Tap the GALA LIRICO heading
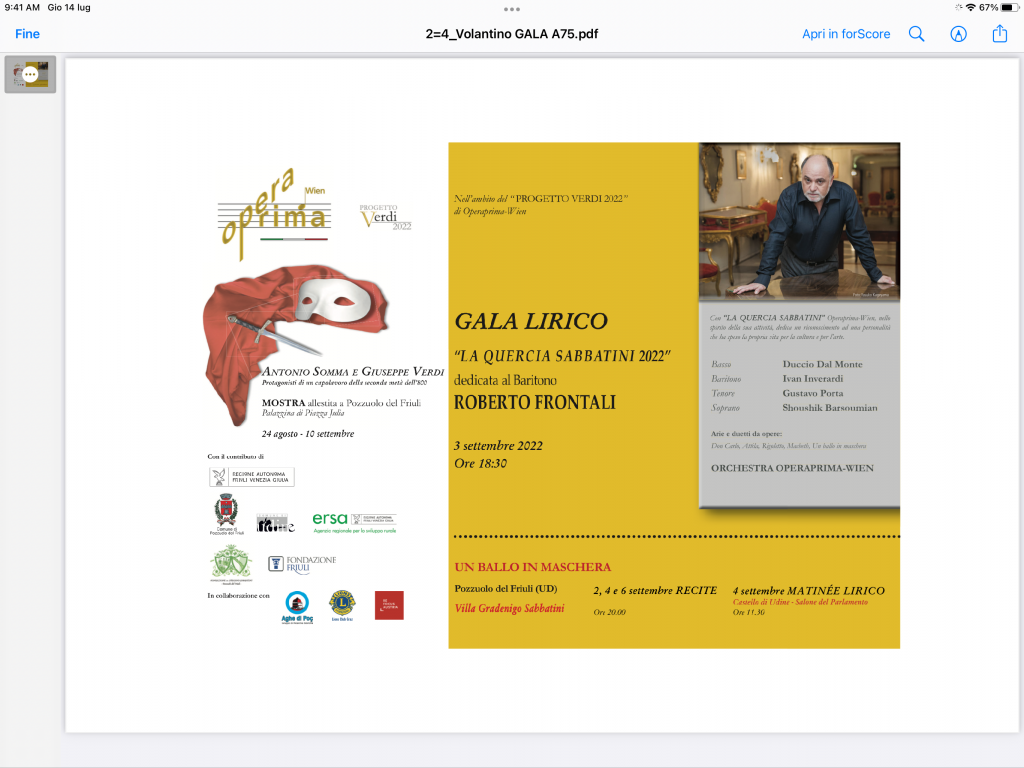 coord(531,321)
